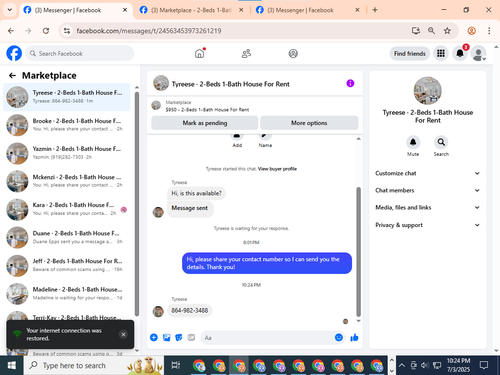Expand Chat members section
This screenshot has width=500, height=375.
point(428,190)
